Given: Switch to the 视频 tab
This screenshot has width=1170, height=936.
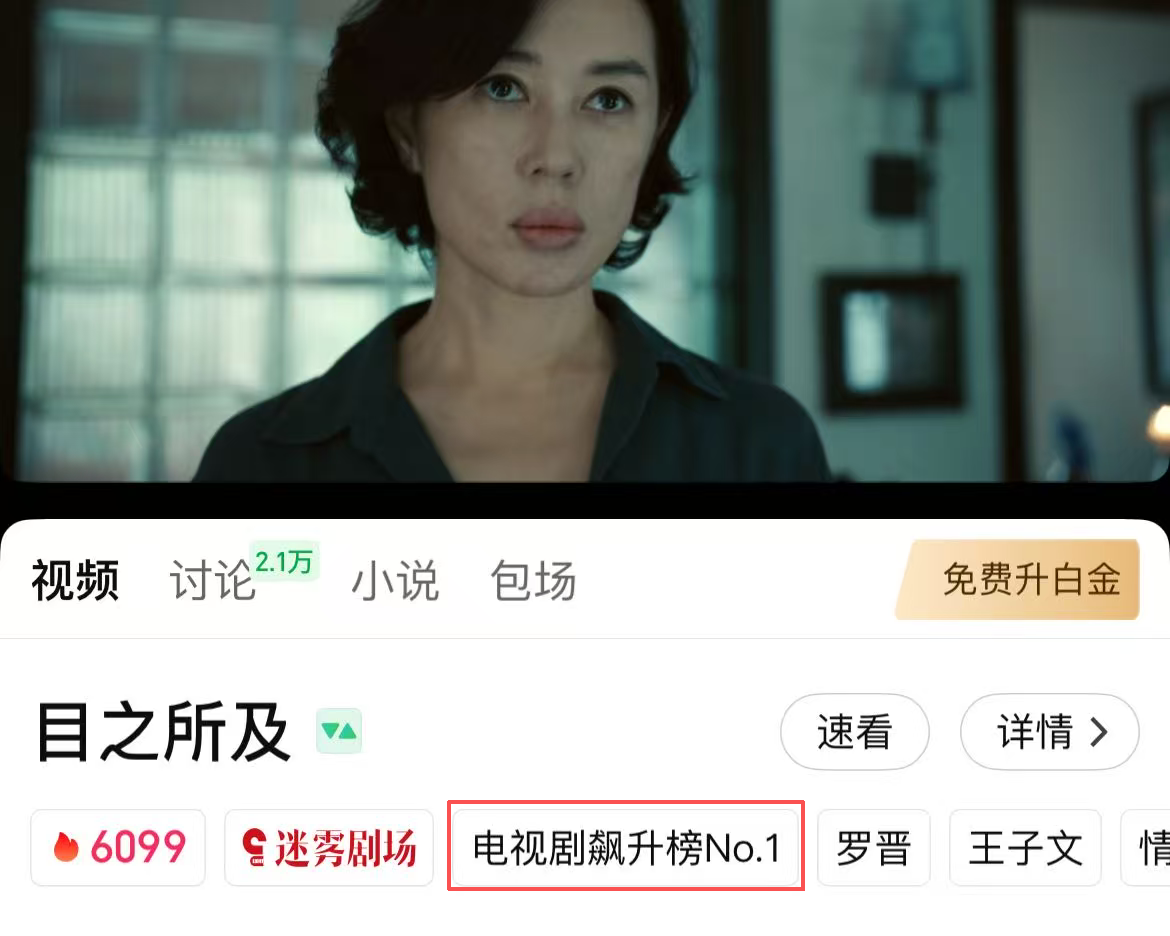Looking at the screenshot, I should tap(75, 580).
